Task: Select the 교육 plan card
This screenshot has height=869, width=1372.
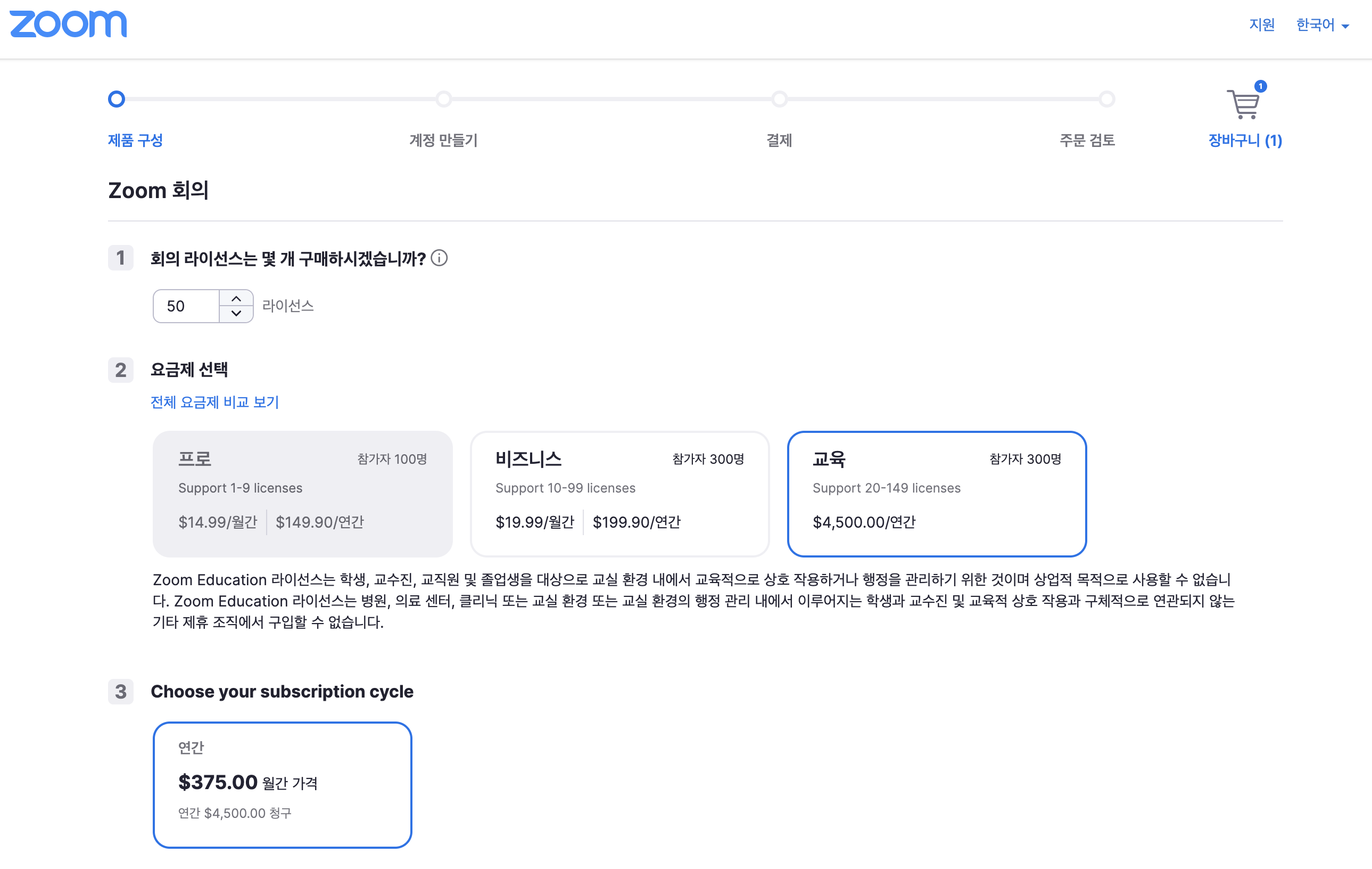Action: coord(936,494)
